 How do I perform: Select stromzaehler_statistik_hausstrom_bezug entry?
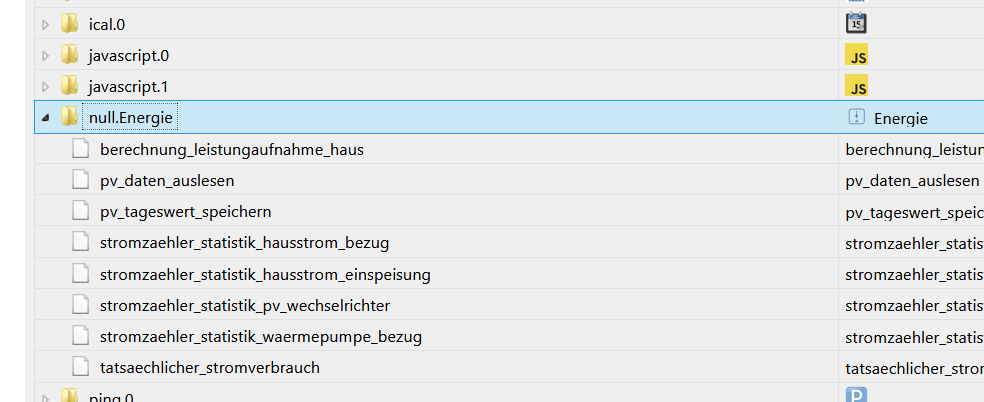click(244, 243)
